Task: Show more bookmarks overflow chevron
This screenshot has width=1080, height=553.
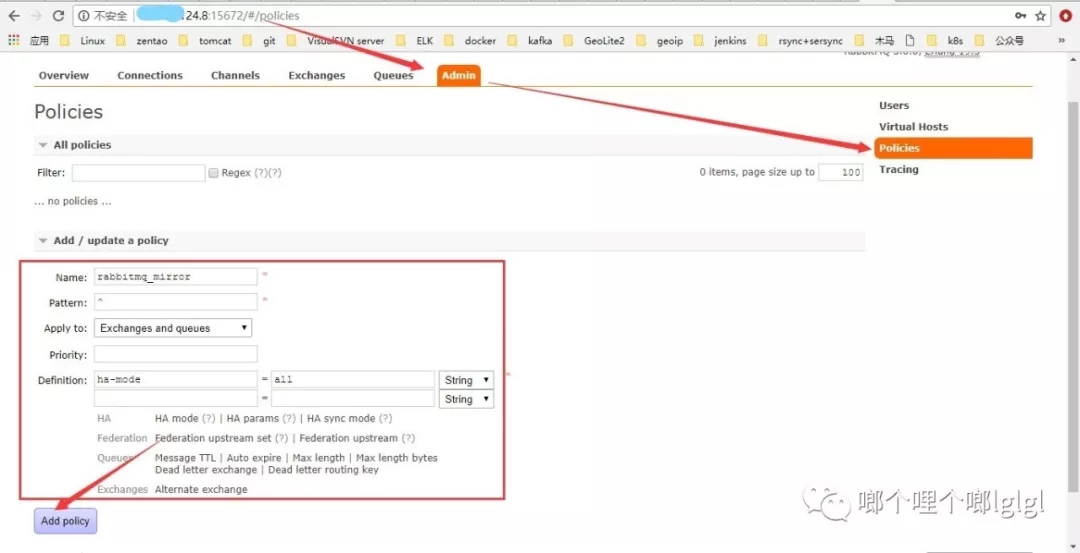Action: coord(1061,41)
